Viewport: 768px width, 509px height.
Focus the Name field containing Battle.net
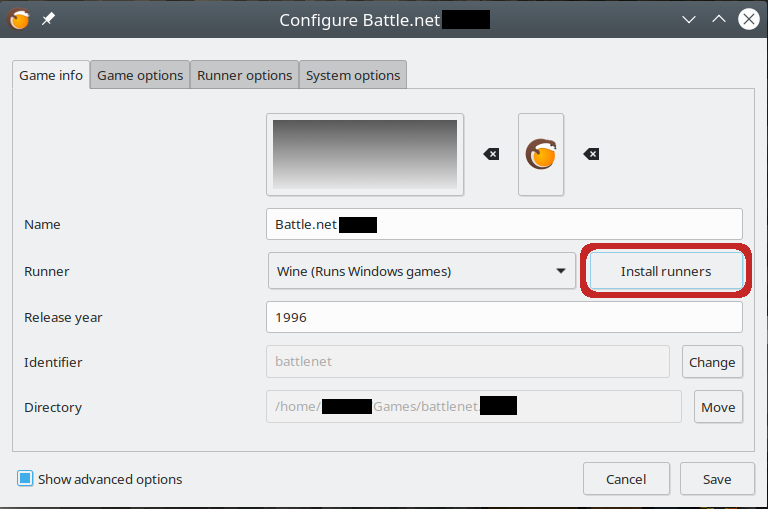[x=504, y=224]
